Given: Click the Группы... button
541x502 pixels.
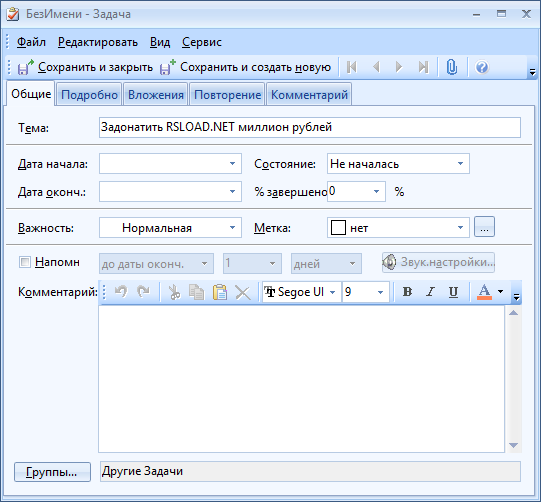Looking at the screenshot, I should [x=52, y=472].
